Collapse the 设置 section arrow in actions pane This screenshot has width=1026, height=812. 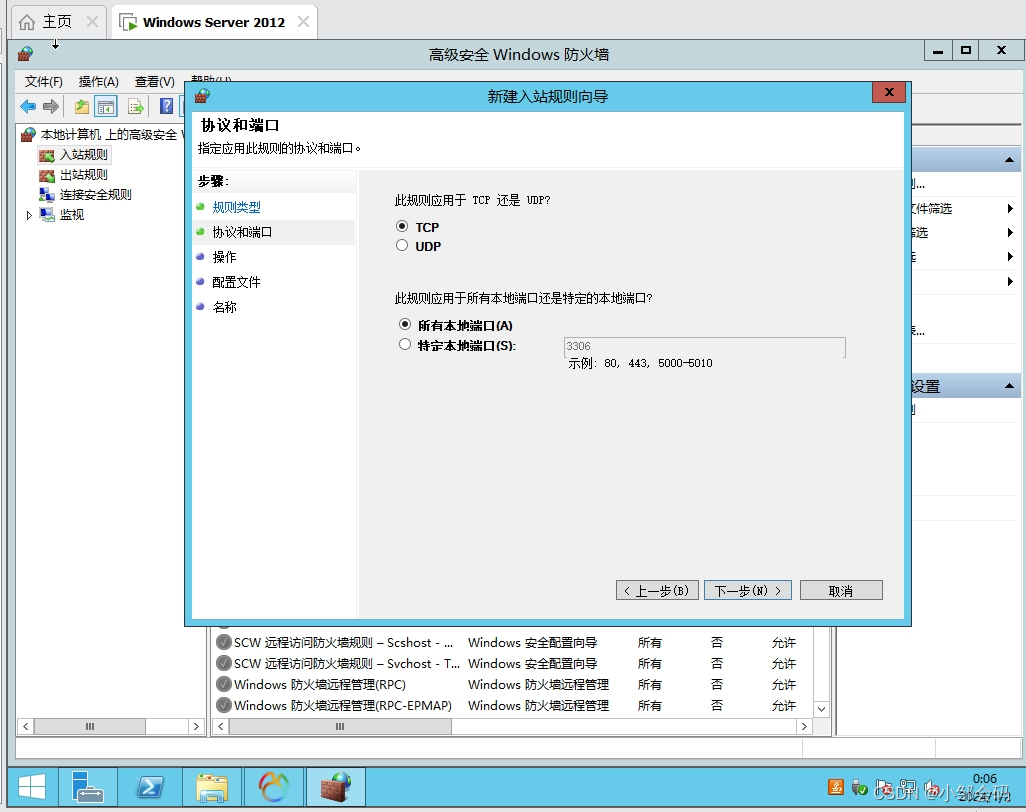(1009, 387)
